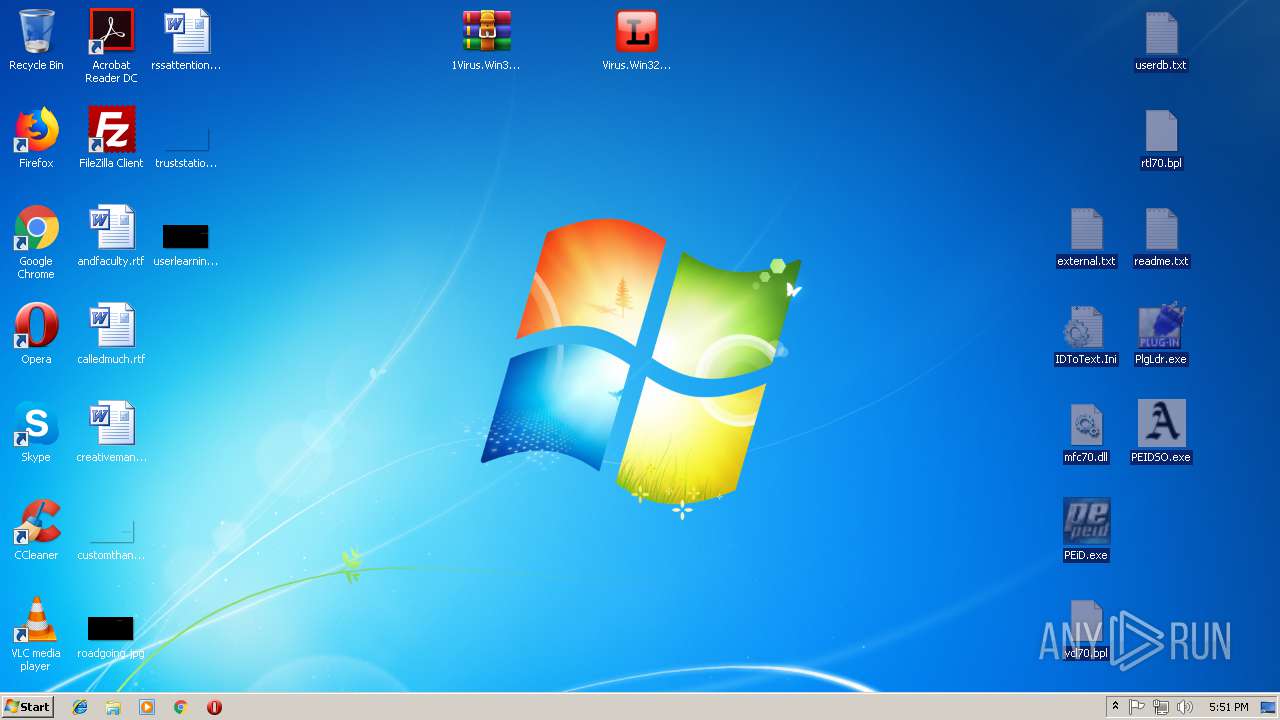
Task: Open volume speaker tray icon
Action: [x=1185, y=707]
